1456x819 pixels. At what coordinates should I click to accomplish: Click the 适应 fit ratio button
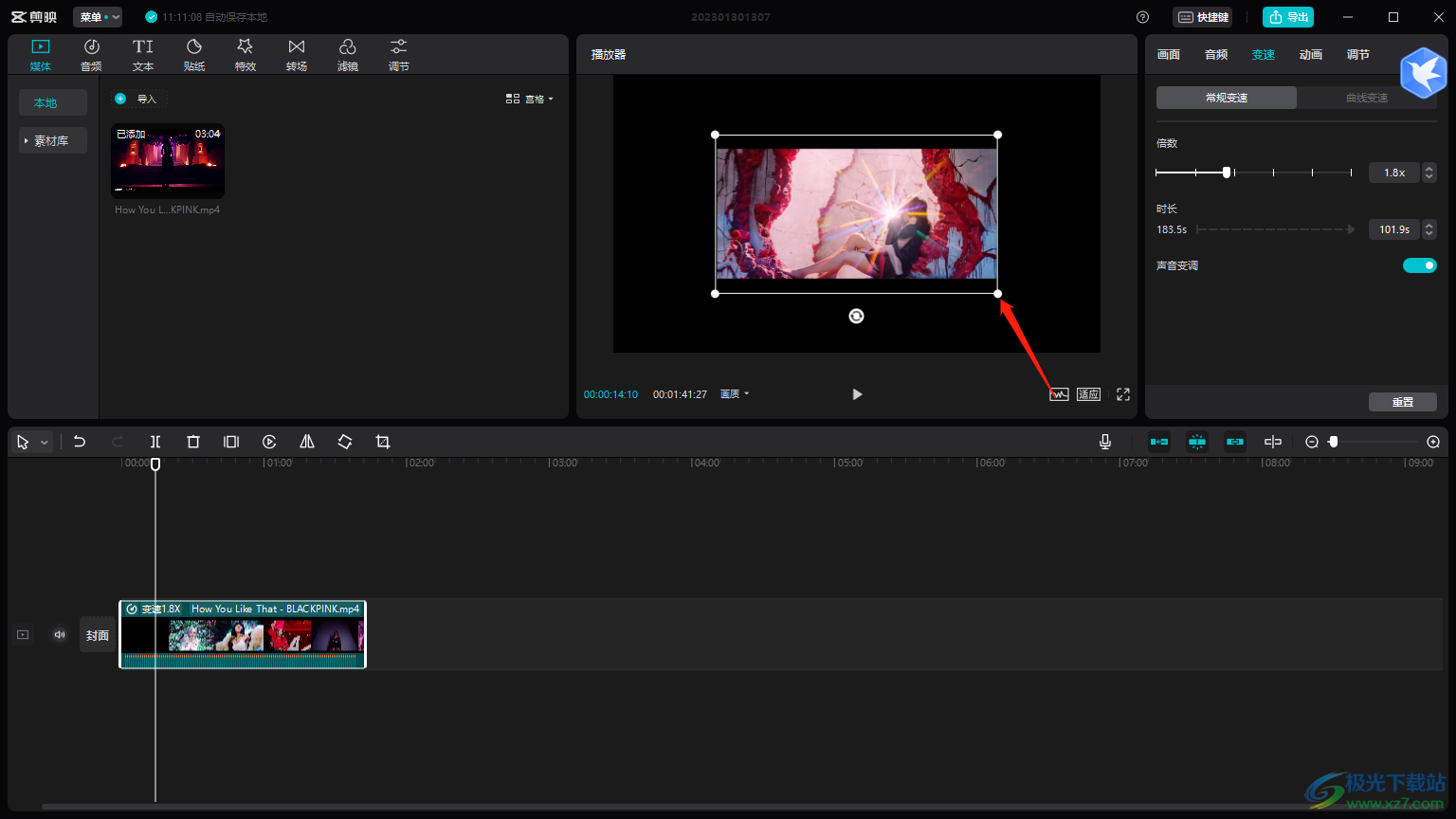(1088, 394)
